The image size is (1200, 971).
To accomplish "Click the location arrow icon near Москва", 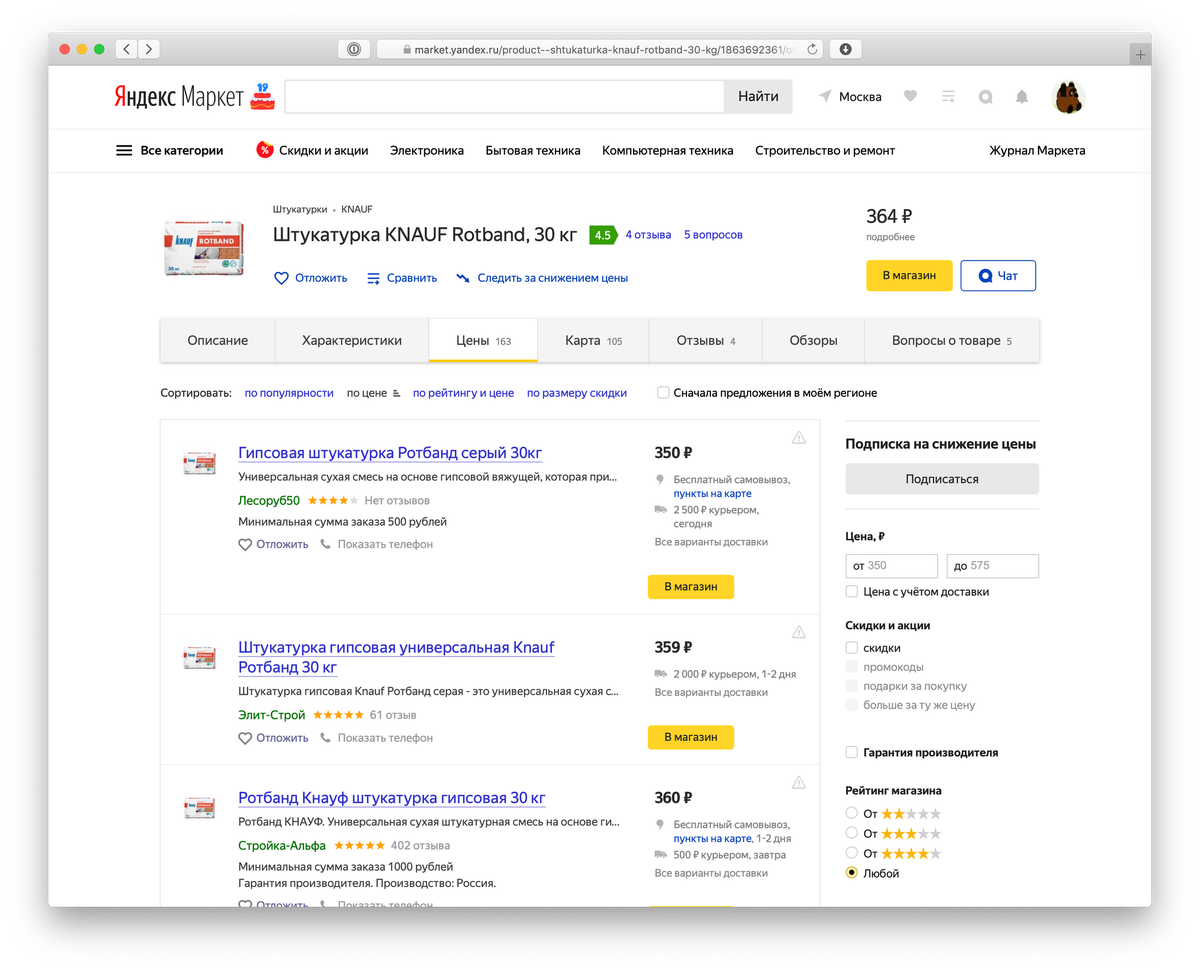I will tap(825, 96).
